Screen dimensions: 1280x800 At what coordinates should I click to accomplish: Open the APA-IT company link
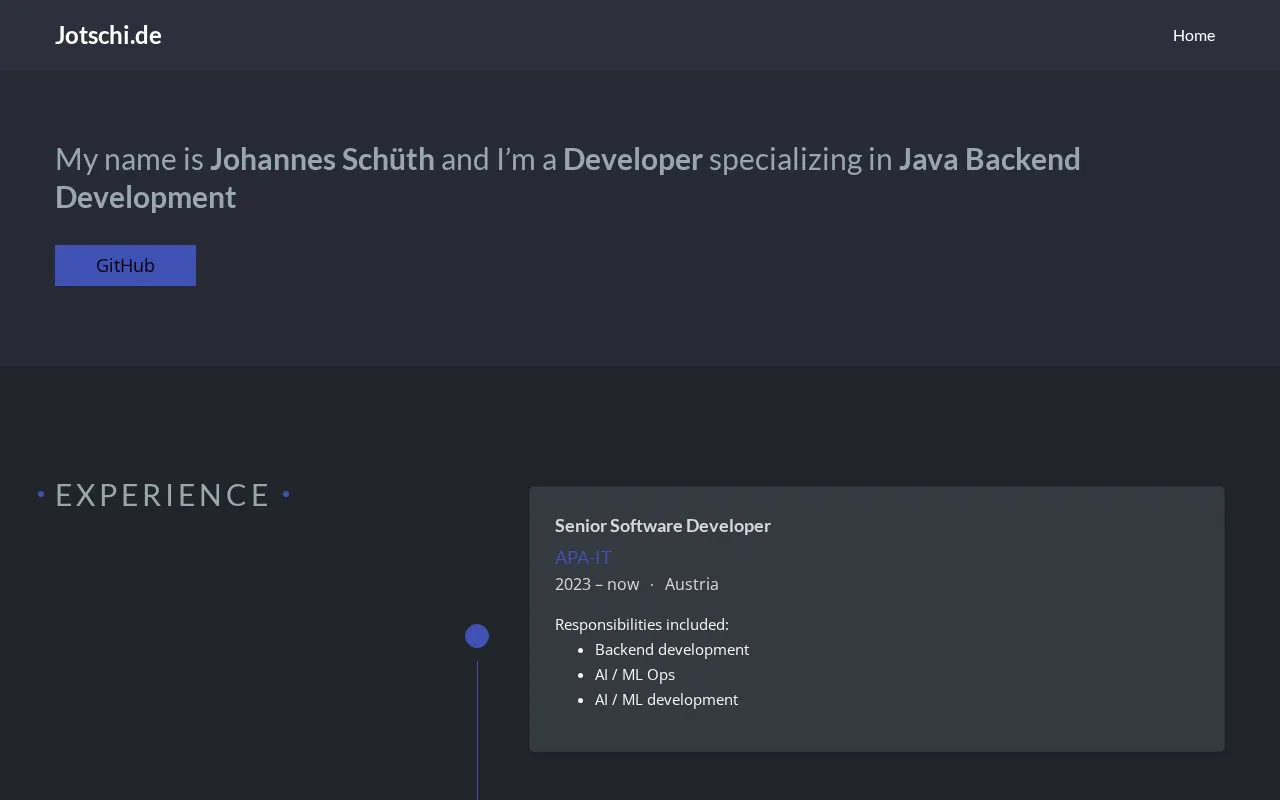[583, 557]
